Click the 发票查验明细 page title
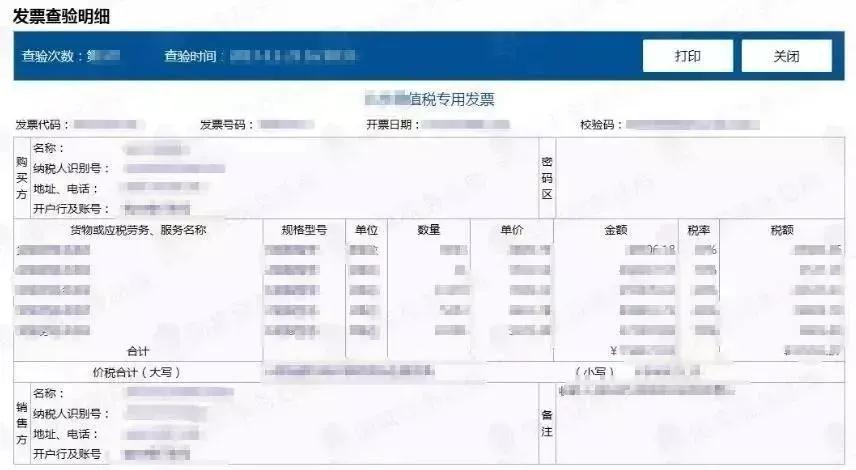Screen dimensions: 856x470 click(x=63, y=16)
